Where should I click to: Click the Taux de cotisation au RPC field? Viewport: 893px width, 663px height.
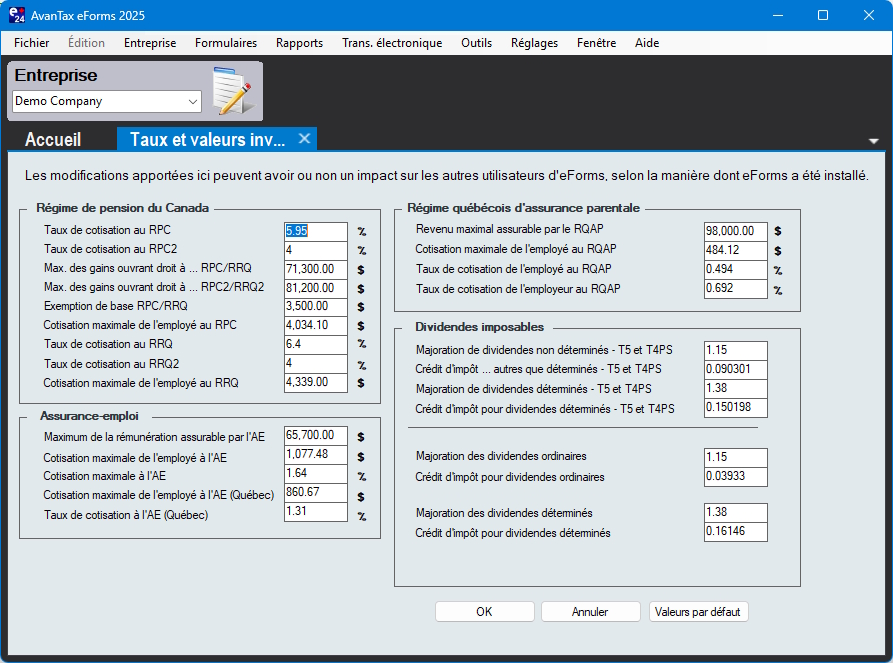pyautogui.click(x=315, y=231)
